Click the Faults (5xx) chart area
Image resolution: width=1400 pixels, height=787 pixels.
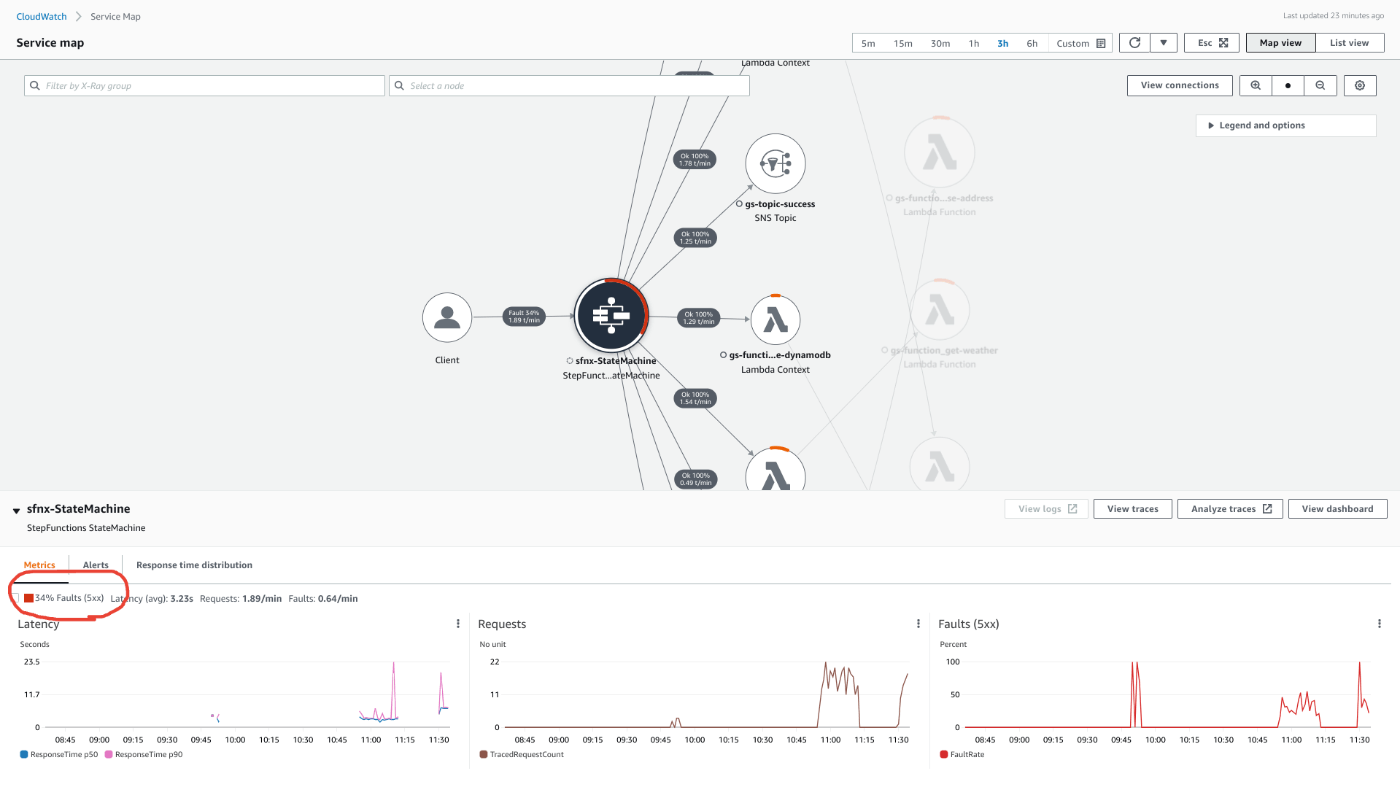click(1168, 694)
